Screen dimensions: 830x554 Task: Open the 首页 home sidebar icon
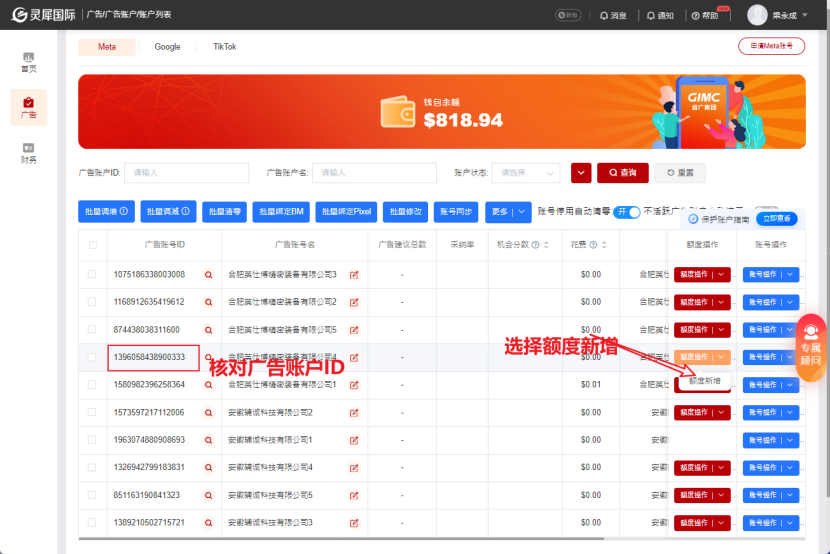(29, 62)
